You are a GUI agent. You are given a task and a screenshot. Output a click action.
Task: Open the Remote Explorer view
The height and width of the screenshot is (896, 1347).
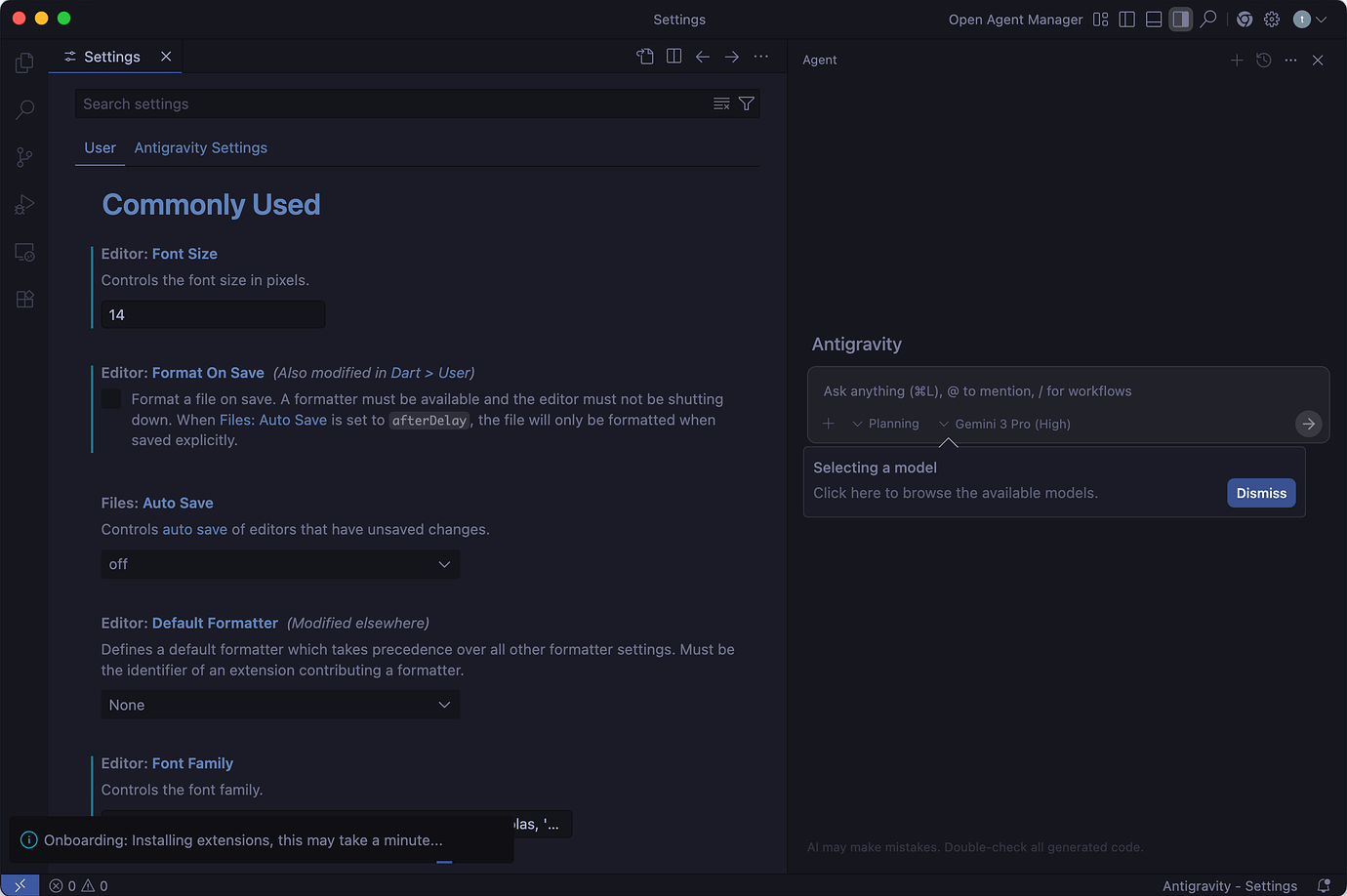[x=24, y=252]
